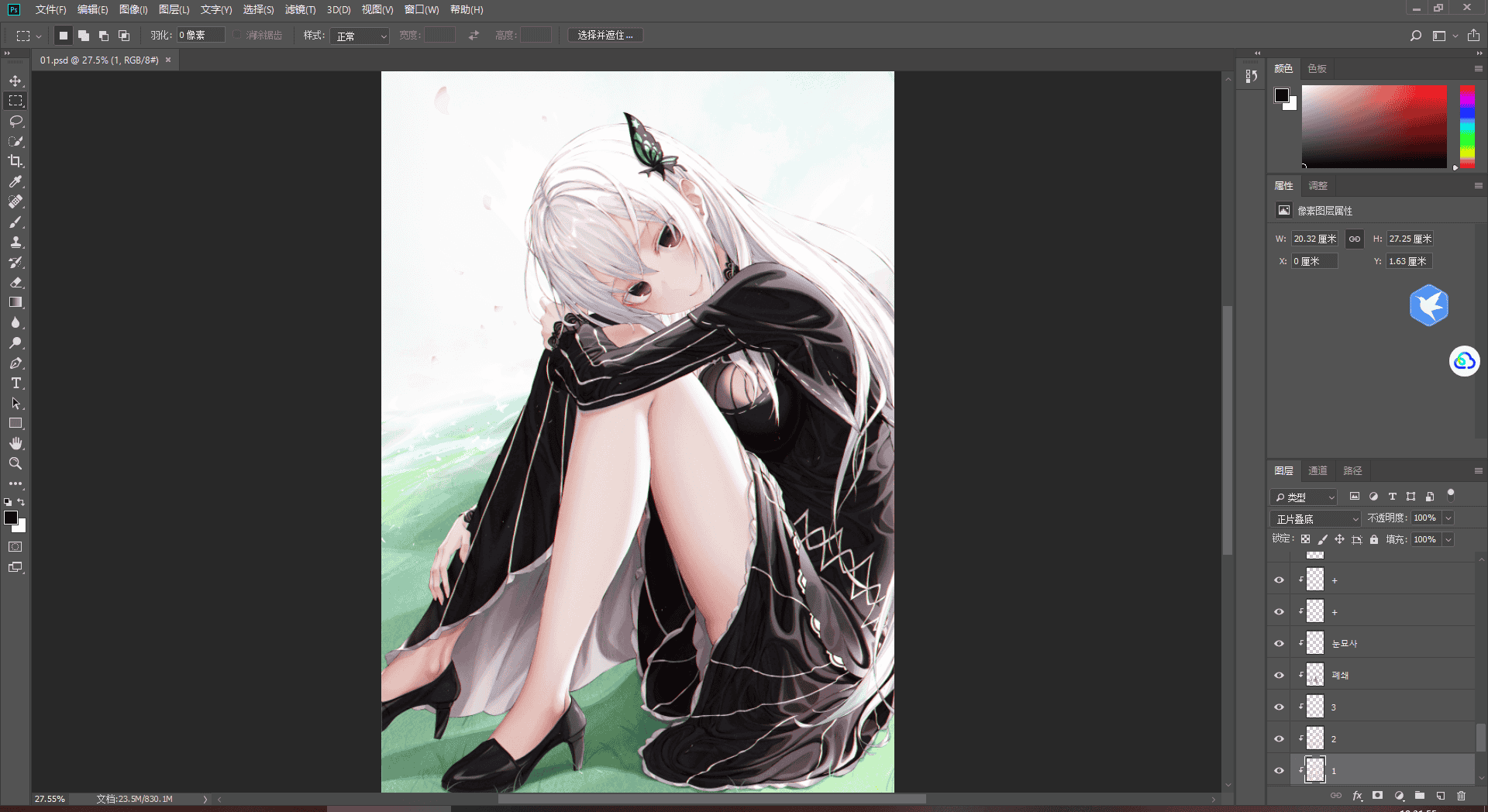This screenshot has height=812, width=1488.
Task: Create a new group with the folder icon
Action: (1419, 796)
